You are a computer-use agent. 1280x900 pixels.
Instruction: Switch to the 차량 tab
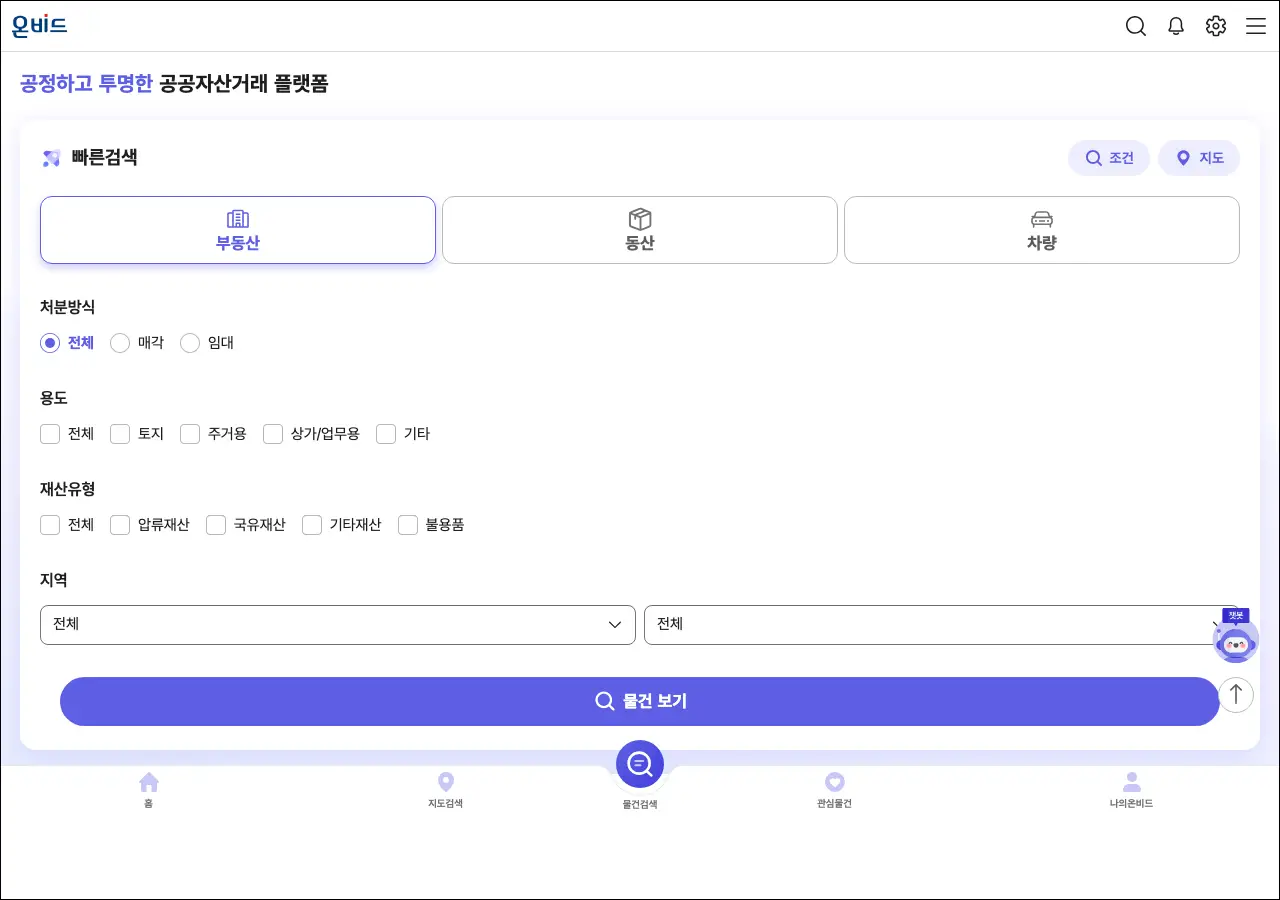click(1041, 230)
